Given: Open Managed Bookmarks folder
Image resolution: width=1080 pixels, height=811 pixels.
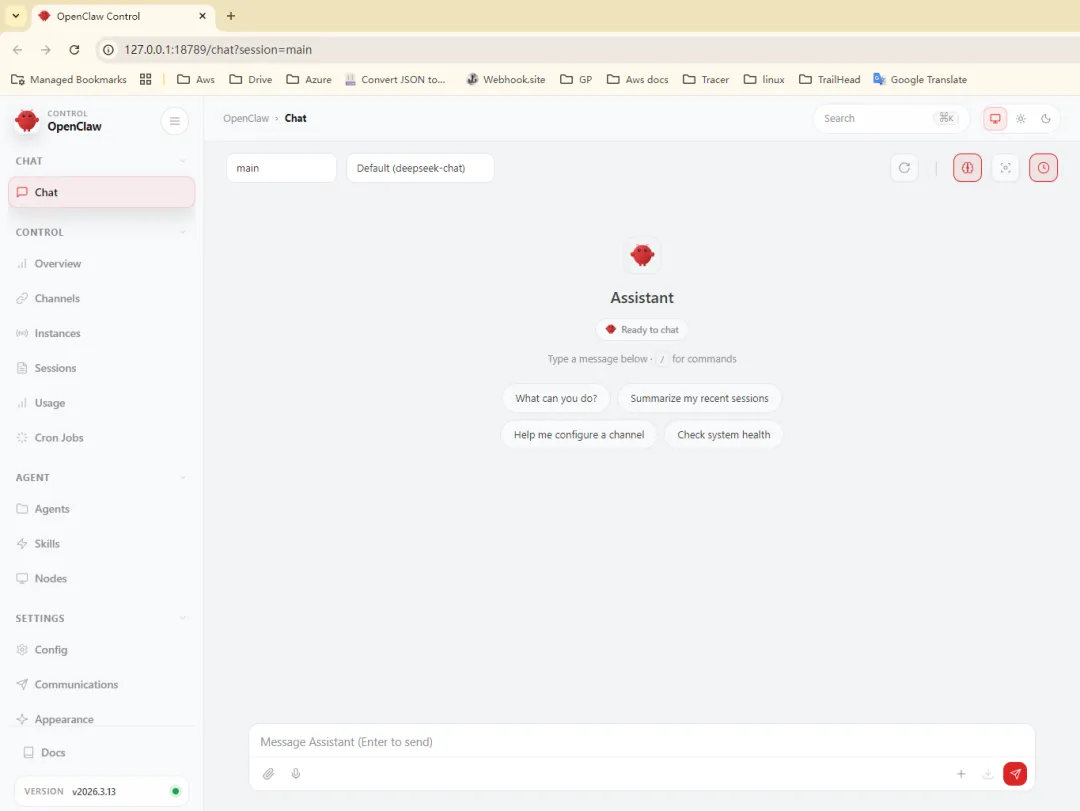Looking at the screenshot, I should (69, 79).
